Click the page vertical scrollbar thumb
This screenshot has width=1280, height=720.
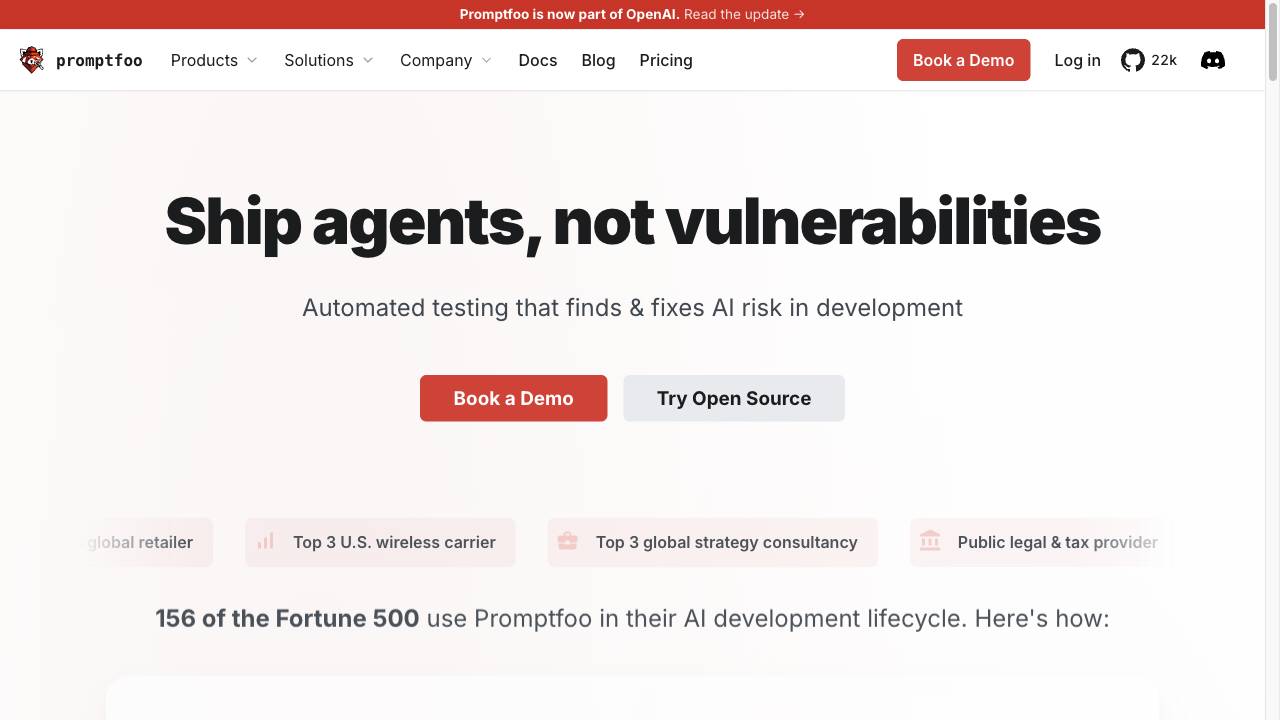point(1273,42)
